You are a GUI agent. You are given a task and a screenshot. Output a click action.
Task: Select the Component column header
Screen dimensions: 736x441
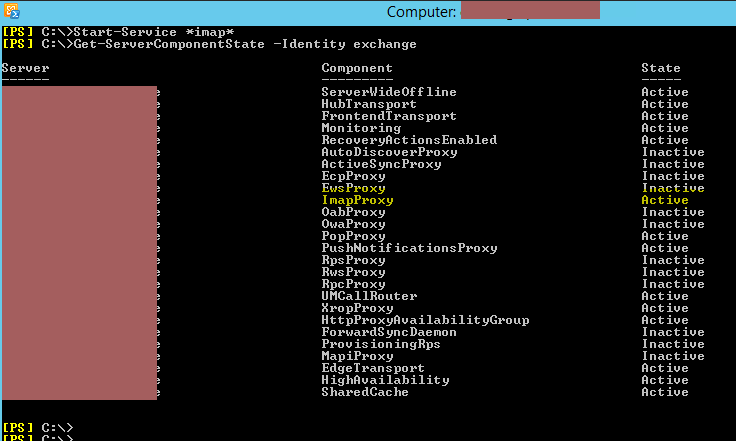coord(357,68)
